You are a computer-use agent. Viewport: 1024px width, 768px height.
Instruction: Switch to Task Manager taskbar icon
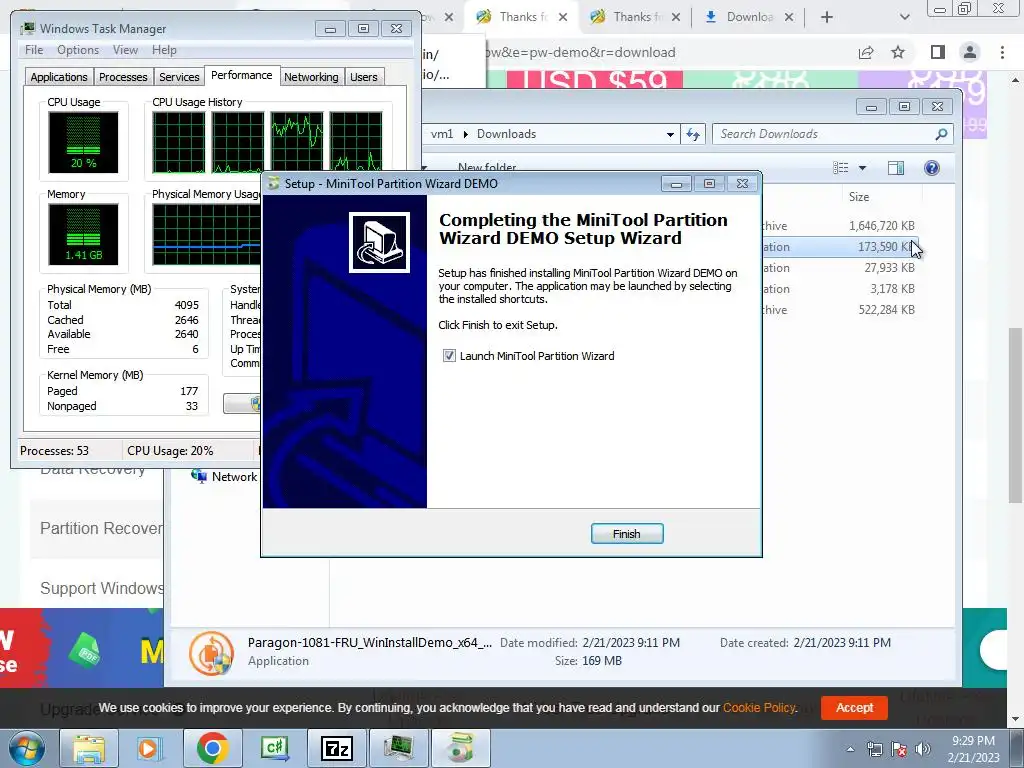[x=398, y=748]
